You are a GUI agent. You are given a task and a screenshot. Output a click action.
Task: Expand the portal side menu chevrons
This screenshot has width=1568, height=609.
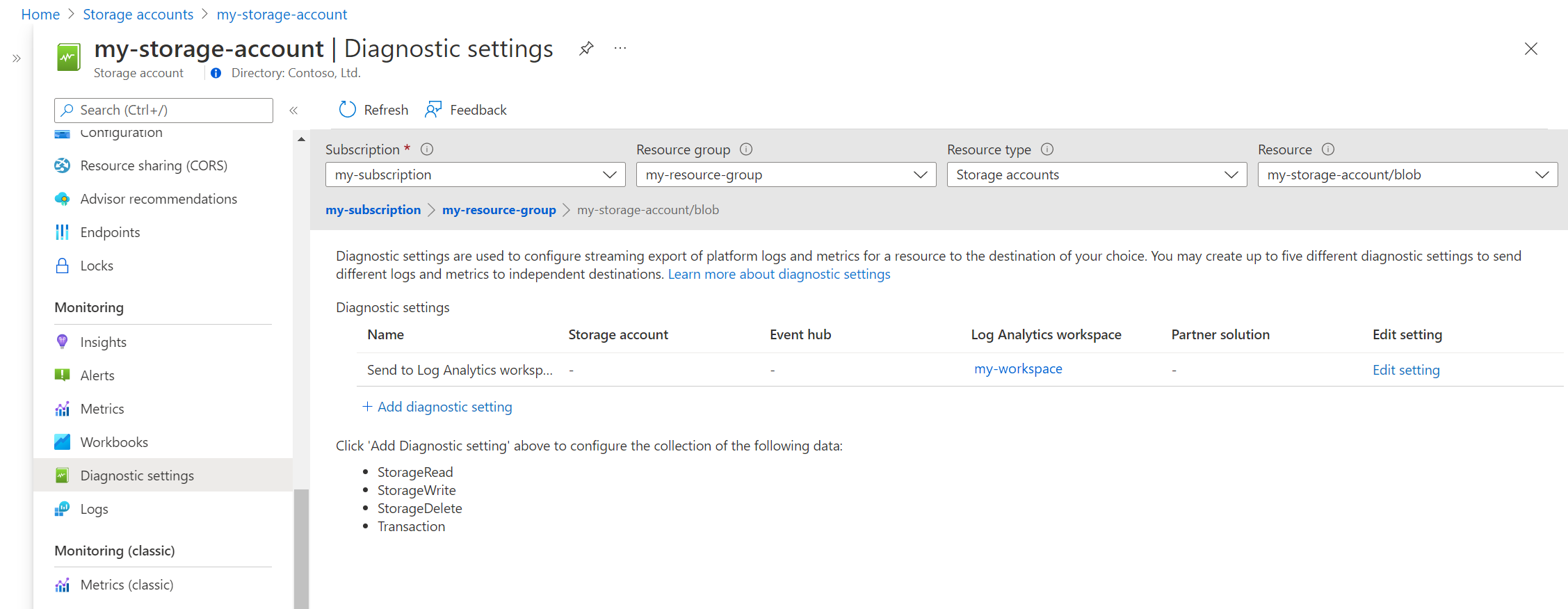pos(17,58)
